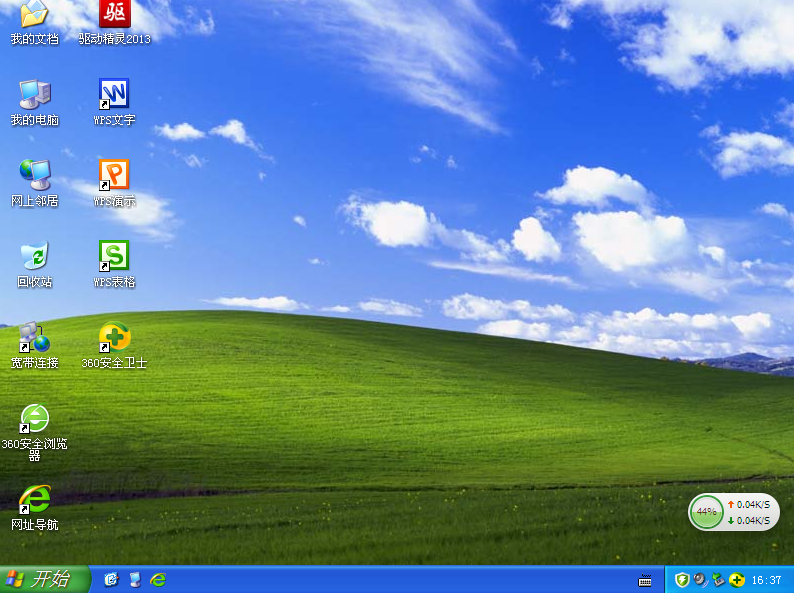
Task: Click the 我的电脑 desktop icon
Action: [x=34, y=95]
